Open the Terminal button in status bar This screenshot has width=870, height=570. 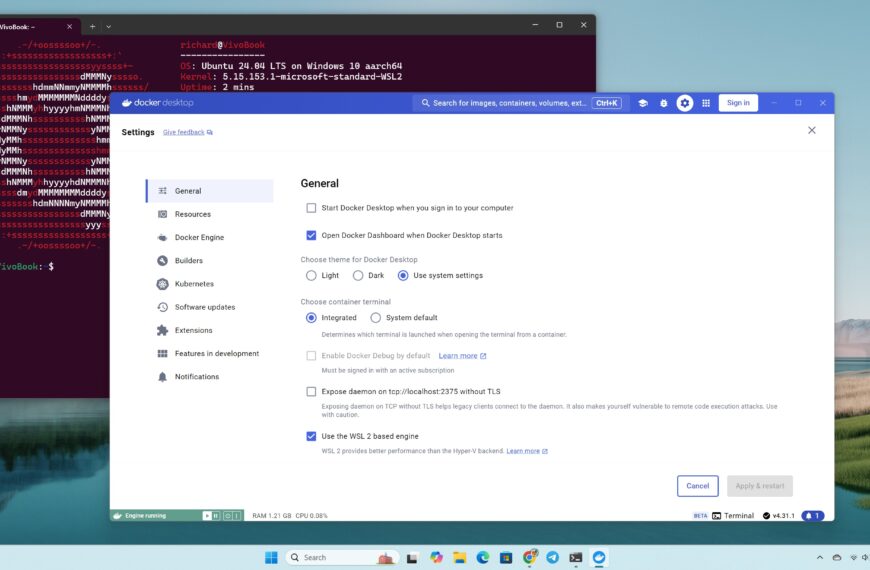pyautogui.click(x=733, y=516)
